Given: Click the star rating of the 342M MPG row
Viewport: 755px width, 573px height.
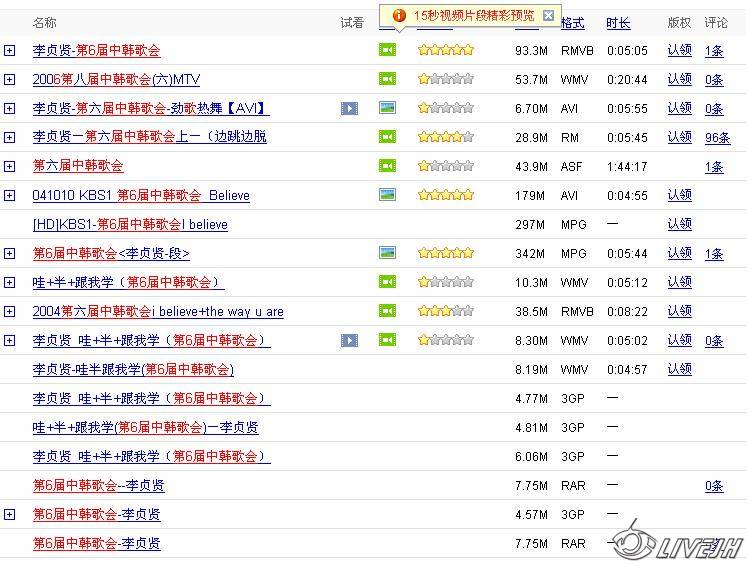Looking at the screenshot, I should coord(445,253).
